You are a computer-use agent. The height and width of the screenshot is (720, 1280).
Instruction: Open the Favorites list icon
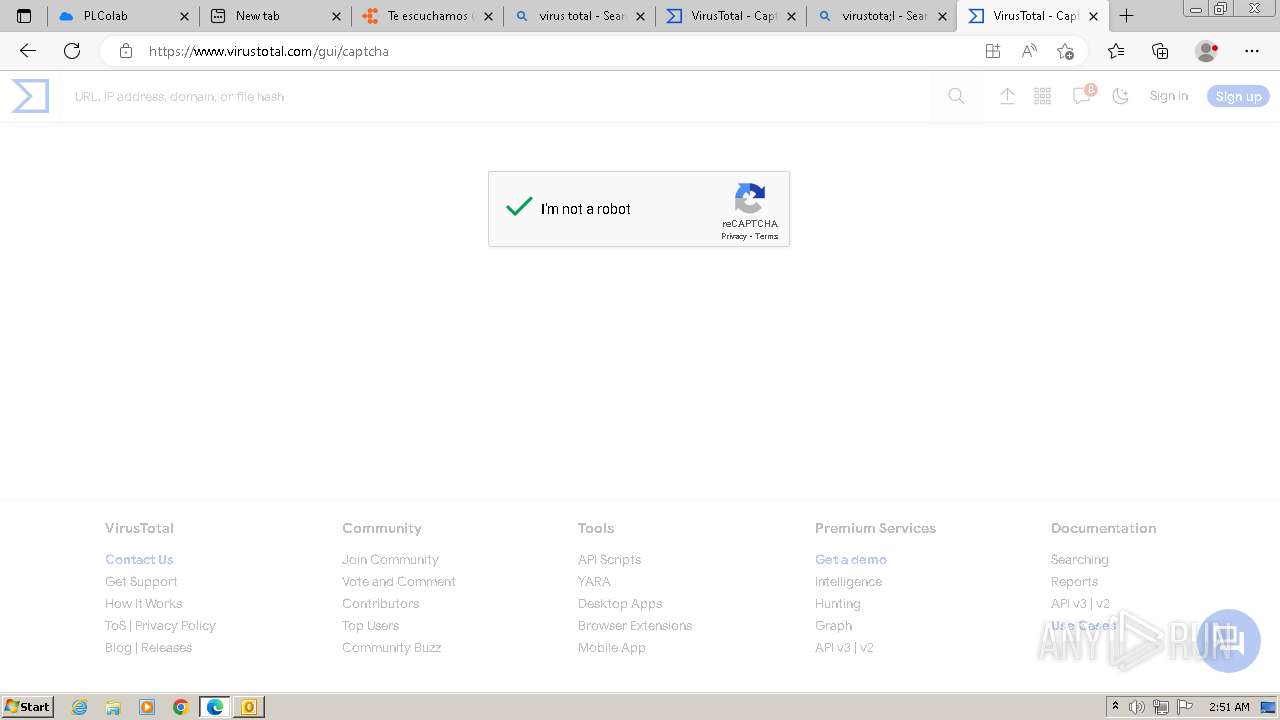(1116, 51)
